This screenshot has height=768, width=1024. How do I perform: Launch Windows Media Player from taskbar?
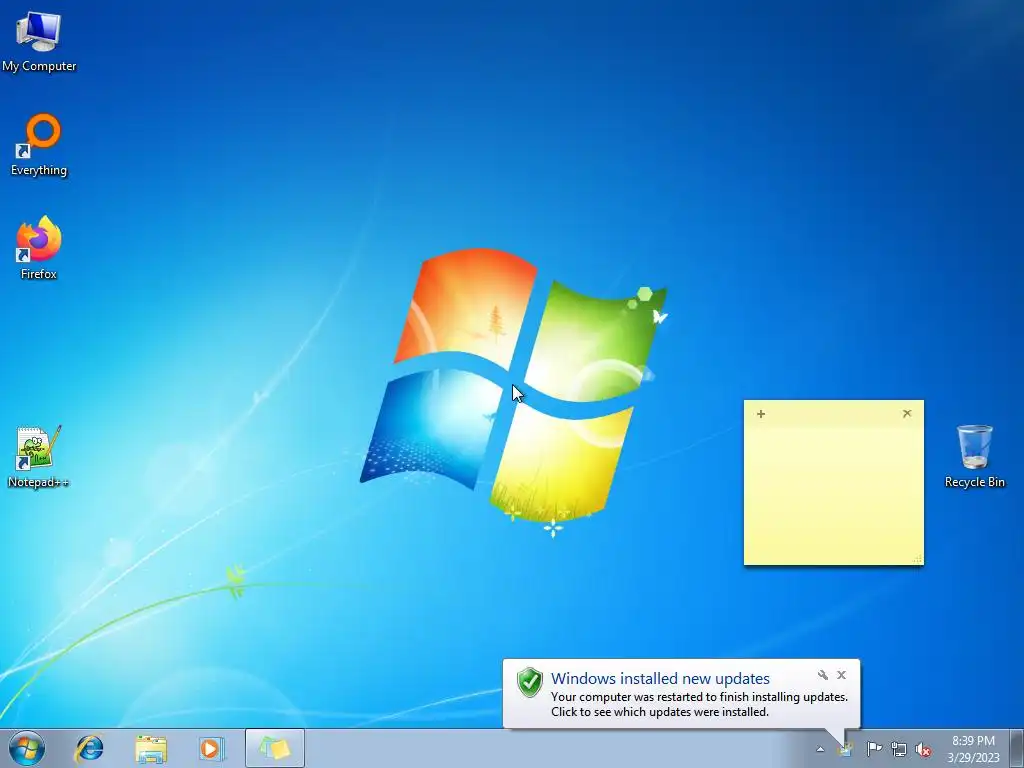click(x=211, y=748)
